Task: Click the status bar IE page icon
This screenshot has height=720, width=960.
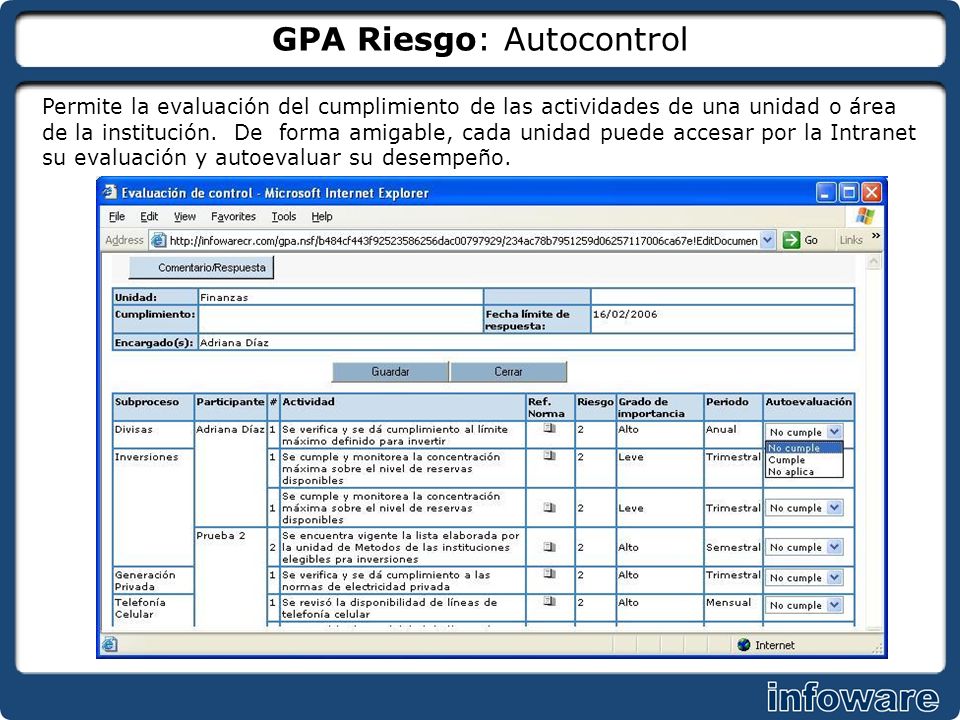Action: point(110,644)
